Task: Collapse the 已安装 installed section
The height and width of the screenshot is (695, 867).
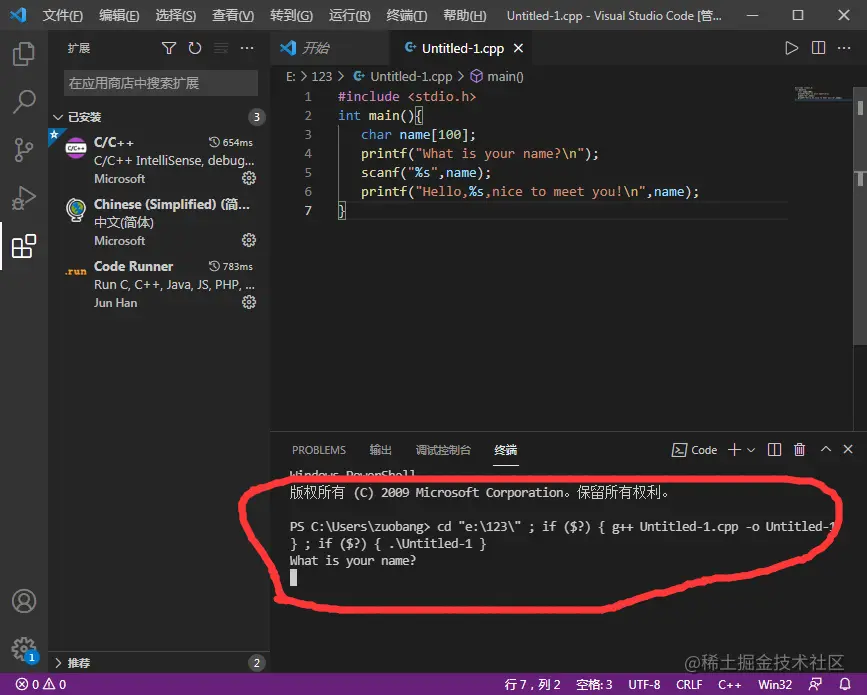Action: click(159, 117)
